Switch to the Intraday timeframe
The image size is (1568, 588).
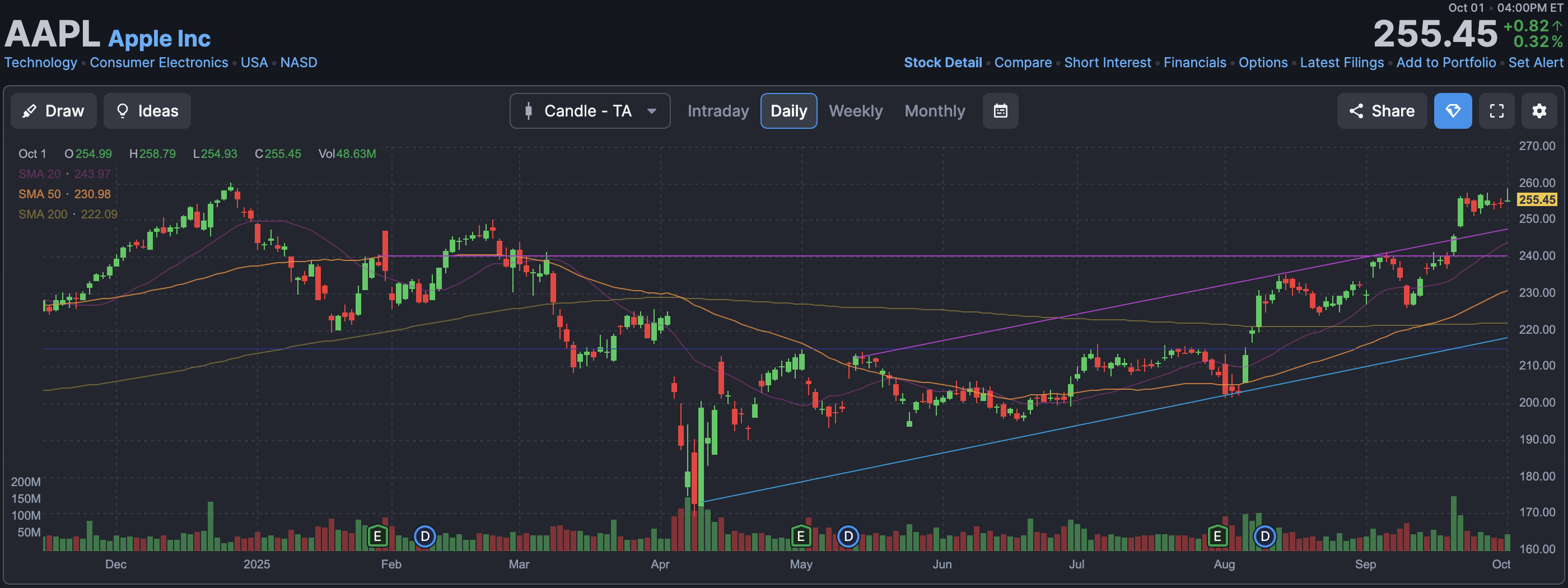coord(718,111)
